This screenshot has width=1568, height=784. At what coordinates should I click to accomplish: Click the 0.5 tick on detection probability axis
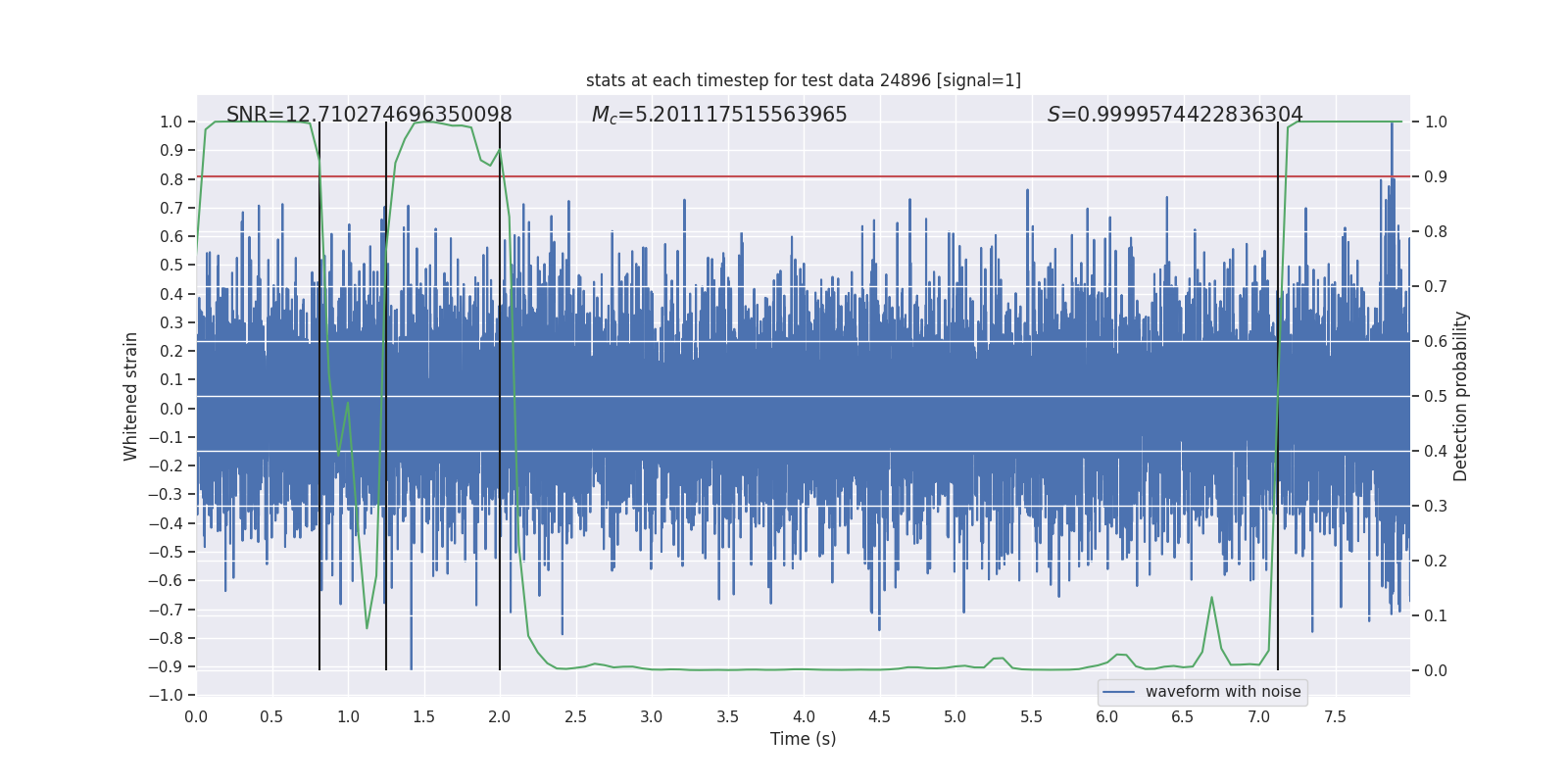pos(1436,396)
